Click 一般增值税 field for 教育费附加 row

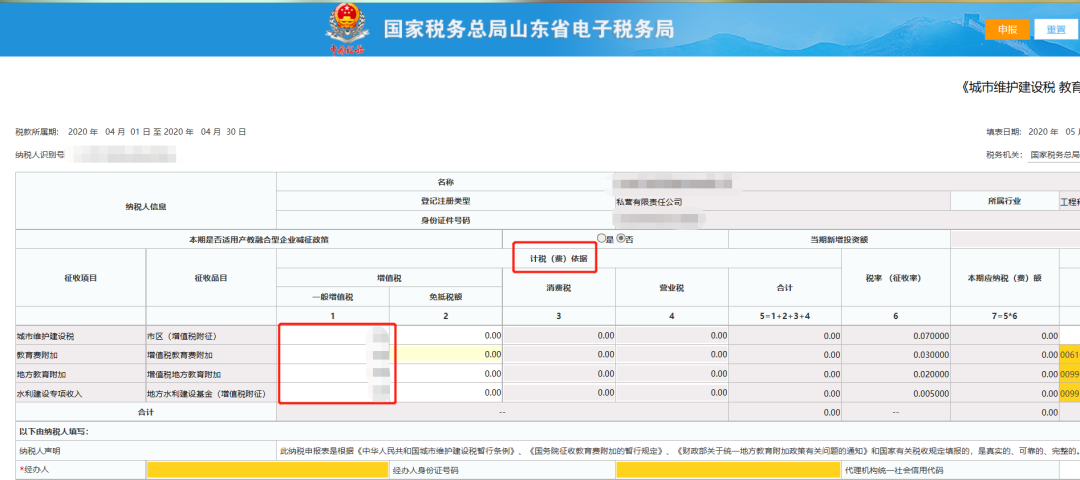333,355
